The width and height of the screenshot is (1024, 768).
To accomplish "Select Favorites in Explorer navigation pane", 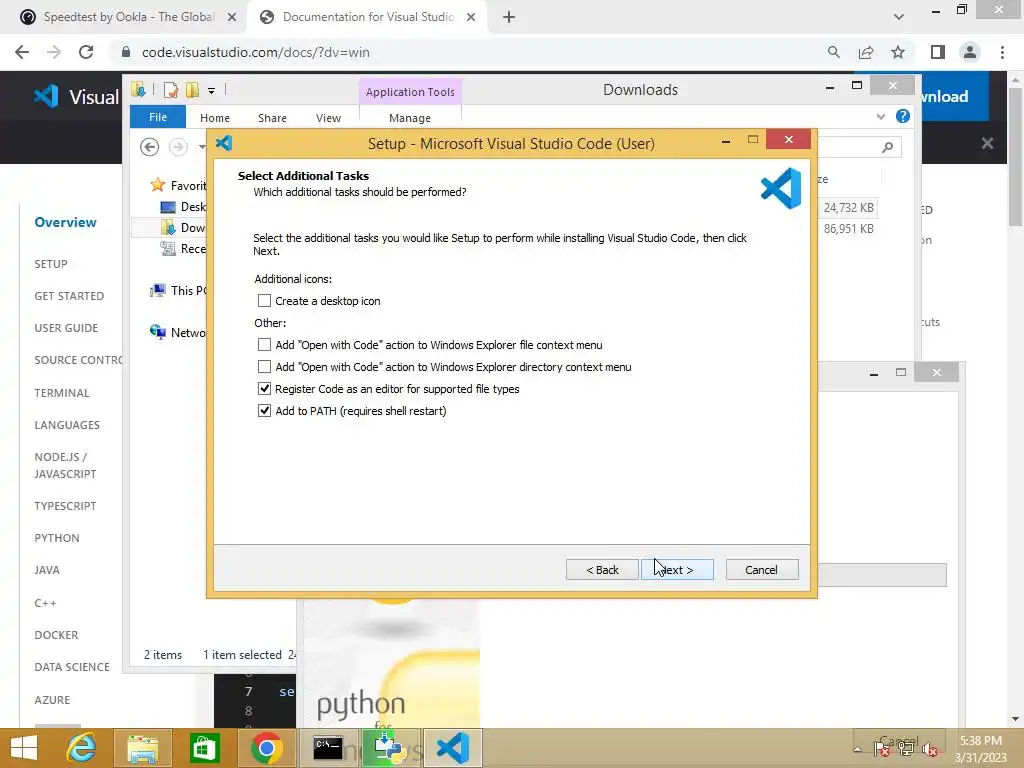I will 178,185.
